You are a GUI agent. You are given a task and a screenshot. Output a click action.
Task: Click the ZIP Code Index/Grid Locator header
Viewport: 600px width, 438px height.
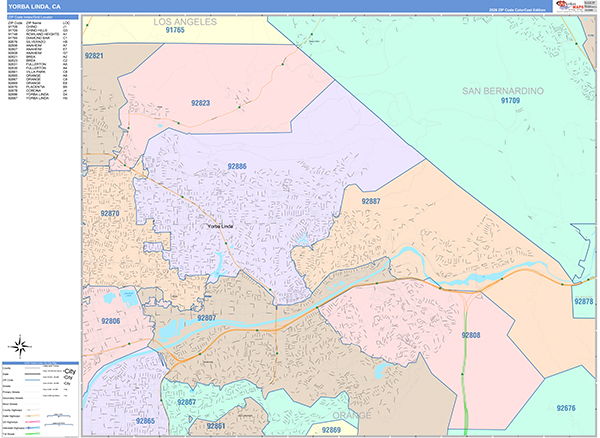click(x=43, y=17)
